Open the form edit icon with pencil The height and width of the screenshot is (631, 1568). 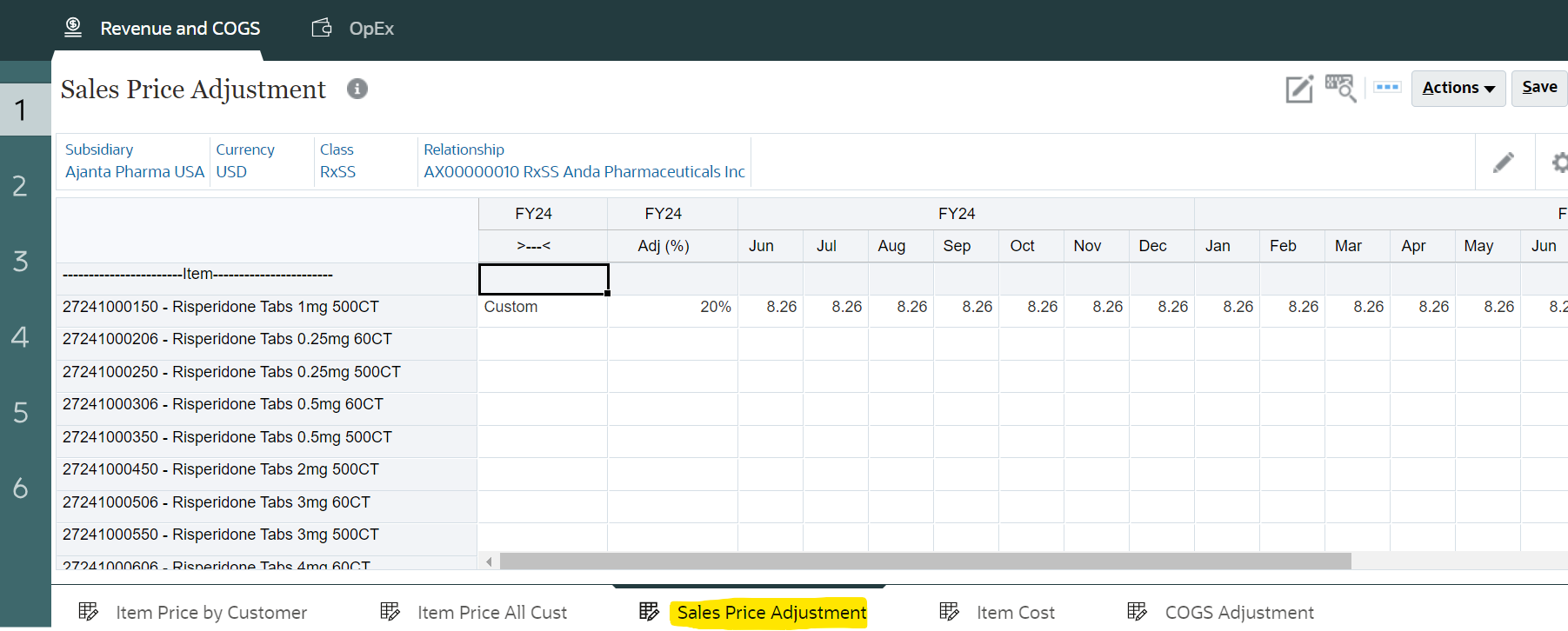[x=1298, y=89]
